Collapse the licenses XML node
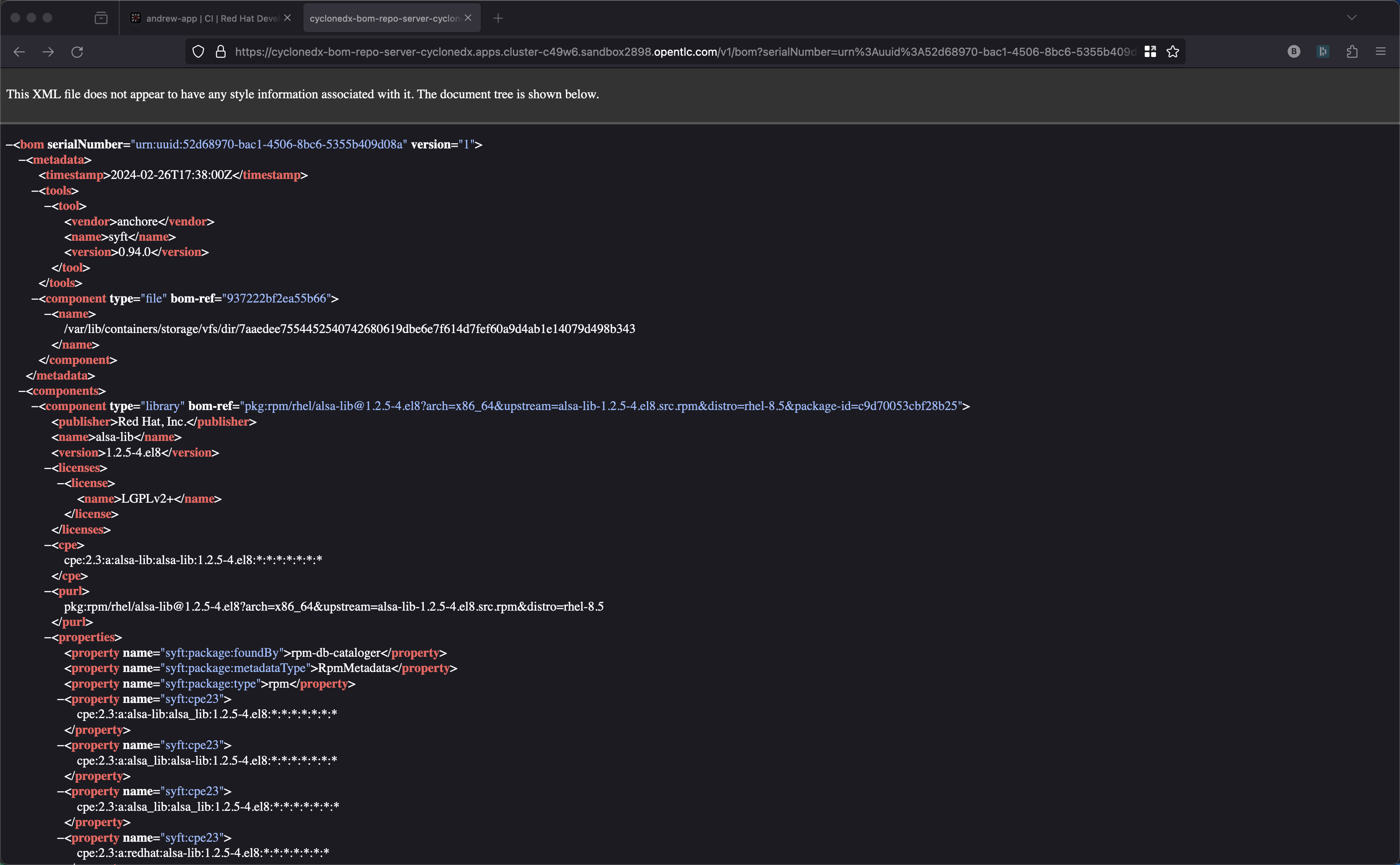The image size is (1400, 865). pos(48,469)
